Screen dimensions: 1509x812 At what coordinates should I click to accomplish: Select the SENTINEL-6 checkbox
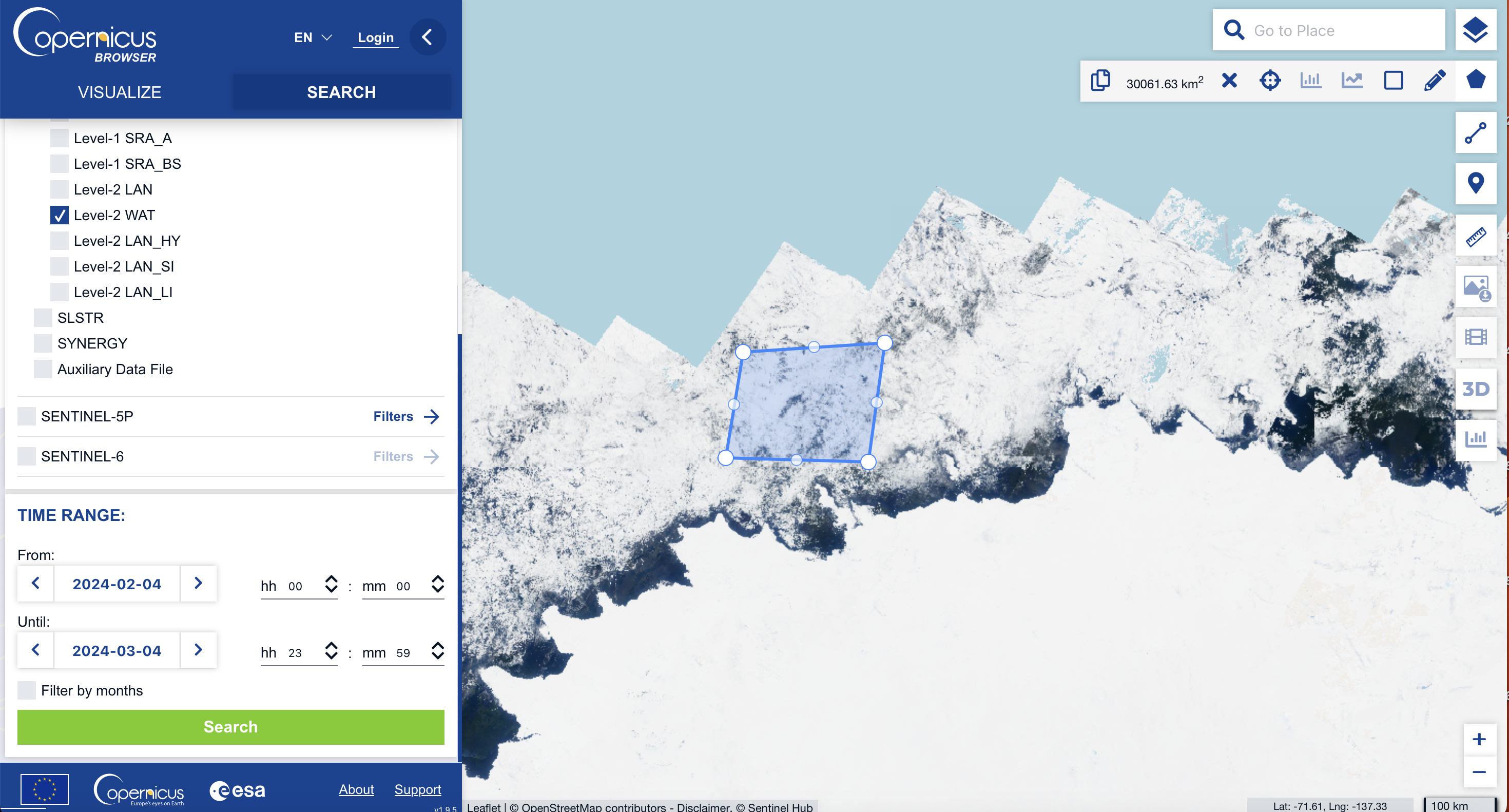[x=26, y=456]
